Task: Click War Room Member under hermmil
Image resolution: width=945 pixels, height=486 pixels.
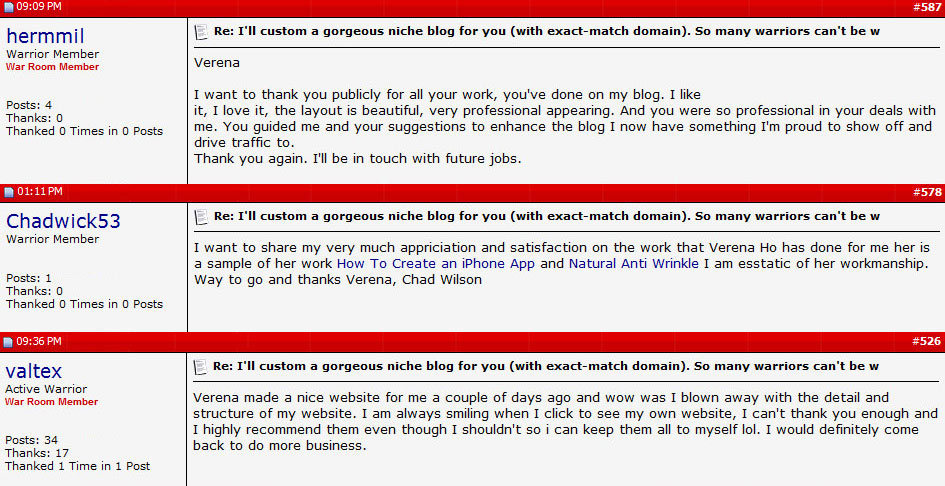Action: 52,67
